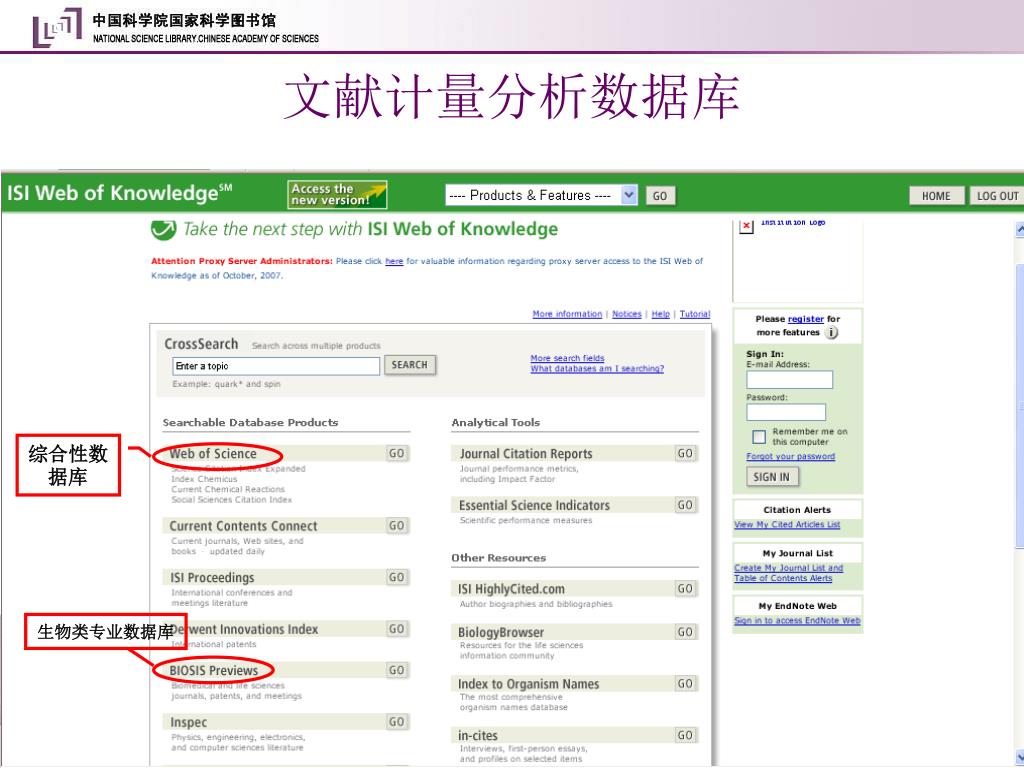This screenshot has width=1024, height=768.
Task: Click the green checkmark icon beside 'Take the next step'
Action: click(163, 229)
